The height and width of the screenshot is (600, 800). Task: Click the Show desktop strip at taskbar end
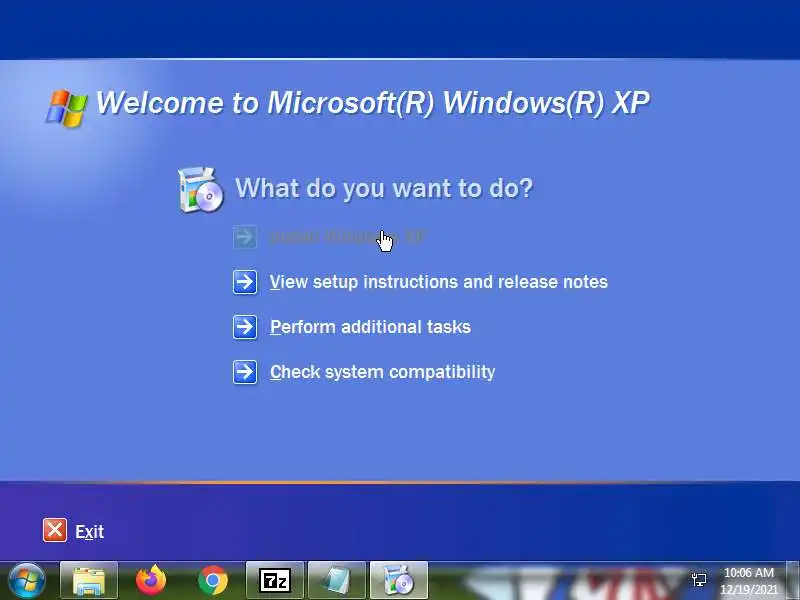pyautogui.click(x=792, y=581)
